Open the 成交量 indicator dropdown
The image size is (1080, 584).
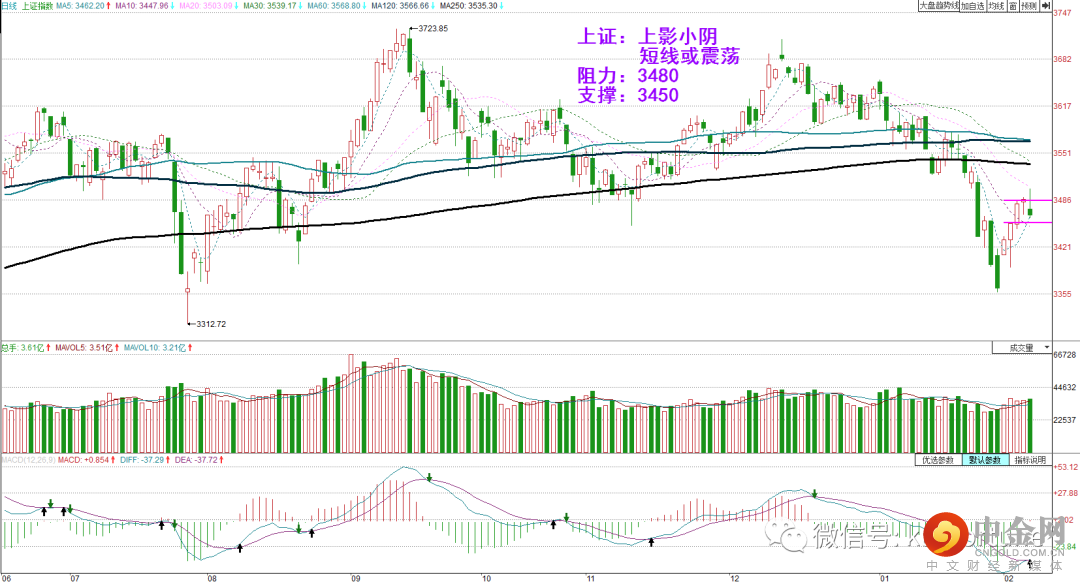coord(1021,348)
